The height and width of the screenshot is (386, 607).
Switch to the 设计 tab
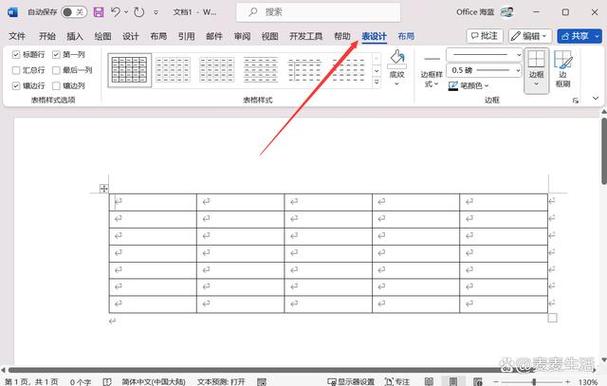130,36
